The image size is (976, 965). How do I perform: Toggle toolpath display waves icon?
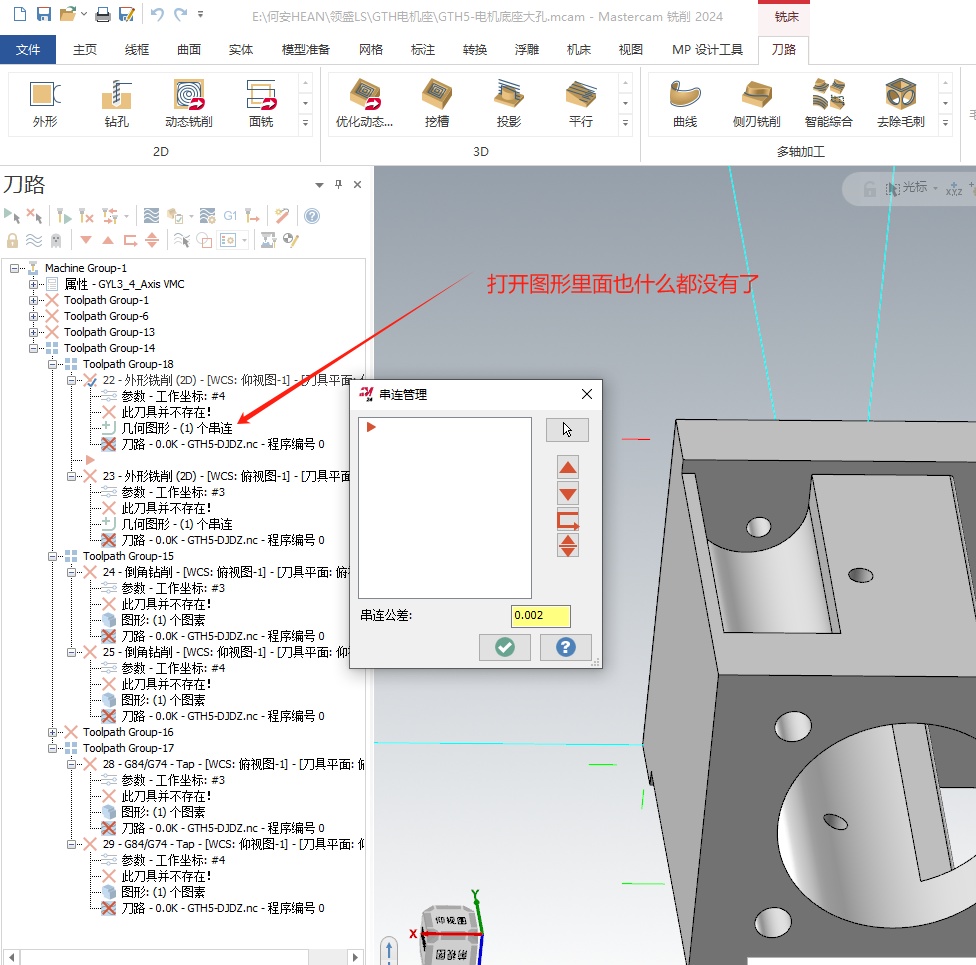click(x=34, y=240)
